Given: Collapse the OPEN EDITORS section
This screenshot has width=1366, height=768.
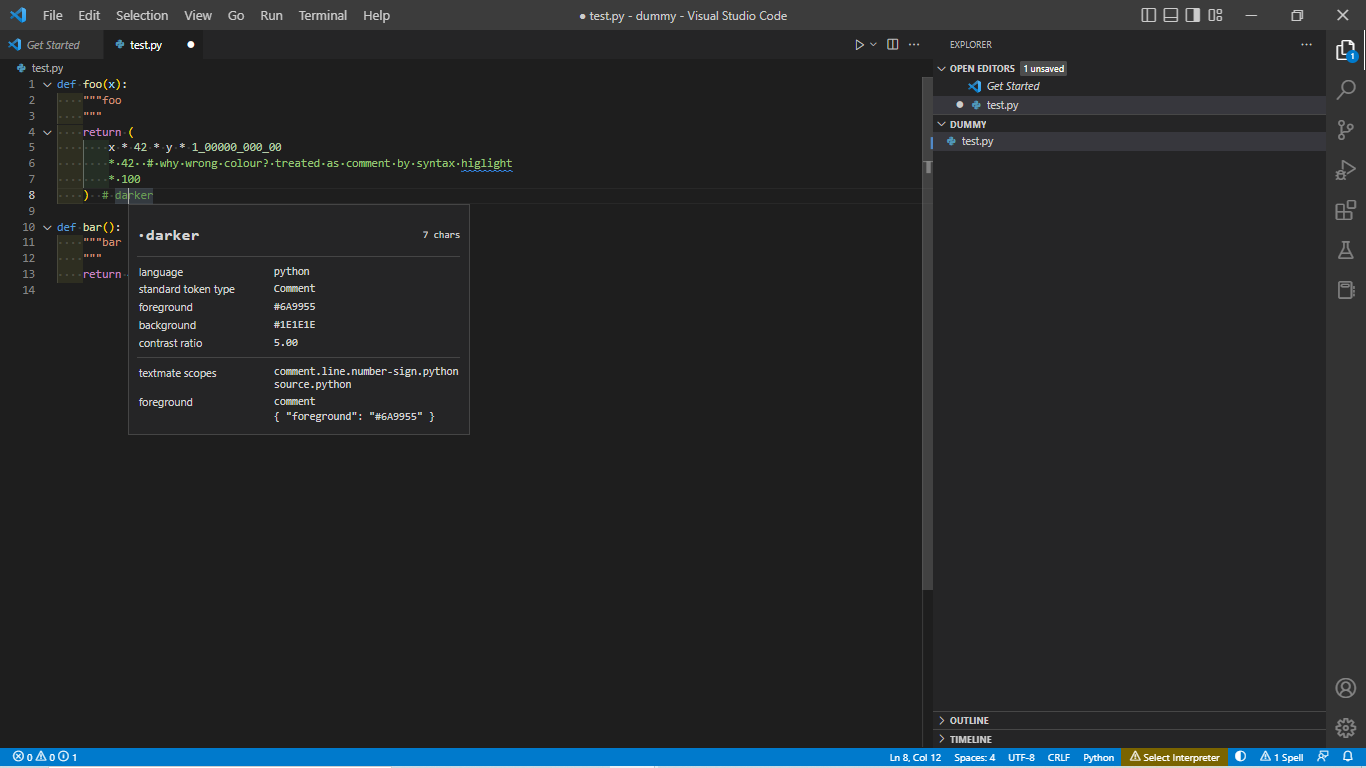Looking at the screenshot, I should [940, 68].
